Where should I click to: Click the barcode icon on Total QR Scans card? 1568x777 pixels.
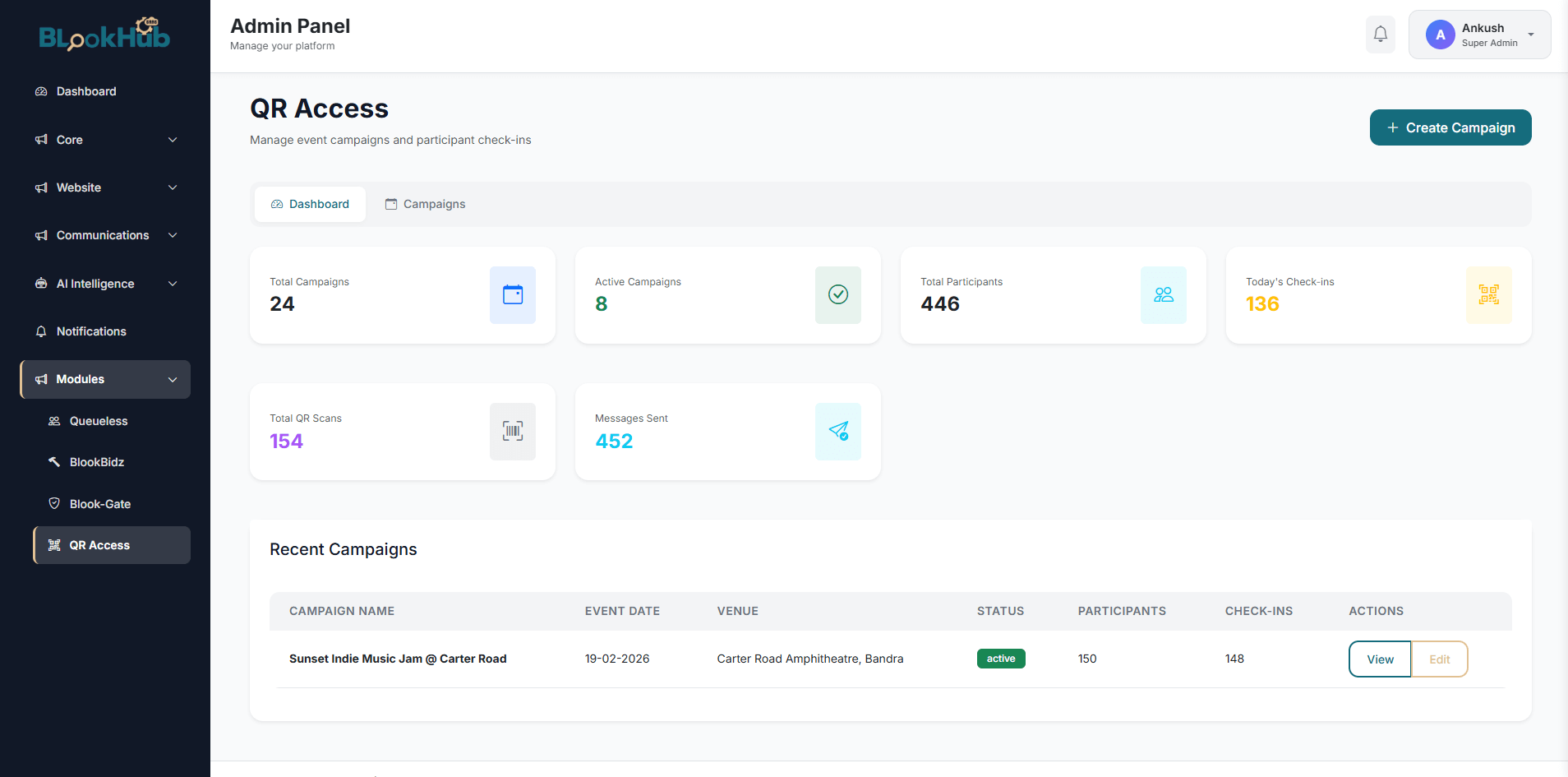[x=512, y=432]
